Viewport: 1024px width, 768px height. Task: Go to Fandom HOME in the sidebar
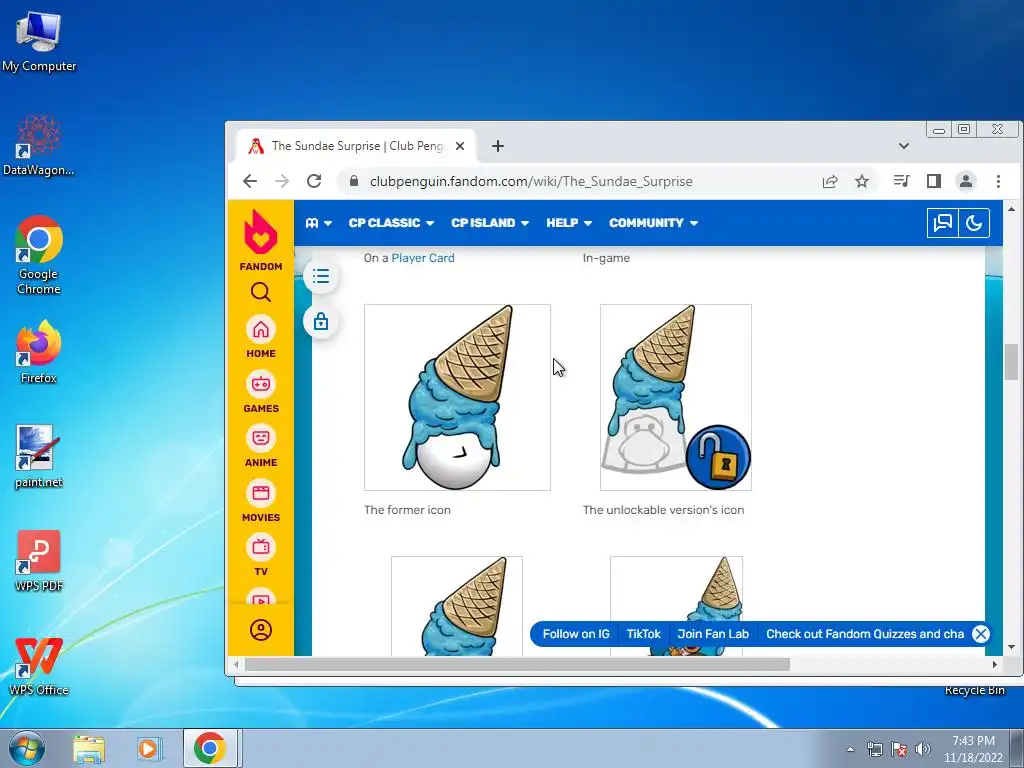[x=261, y=336]
